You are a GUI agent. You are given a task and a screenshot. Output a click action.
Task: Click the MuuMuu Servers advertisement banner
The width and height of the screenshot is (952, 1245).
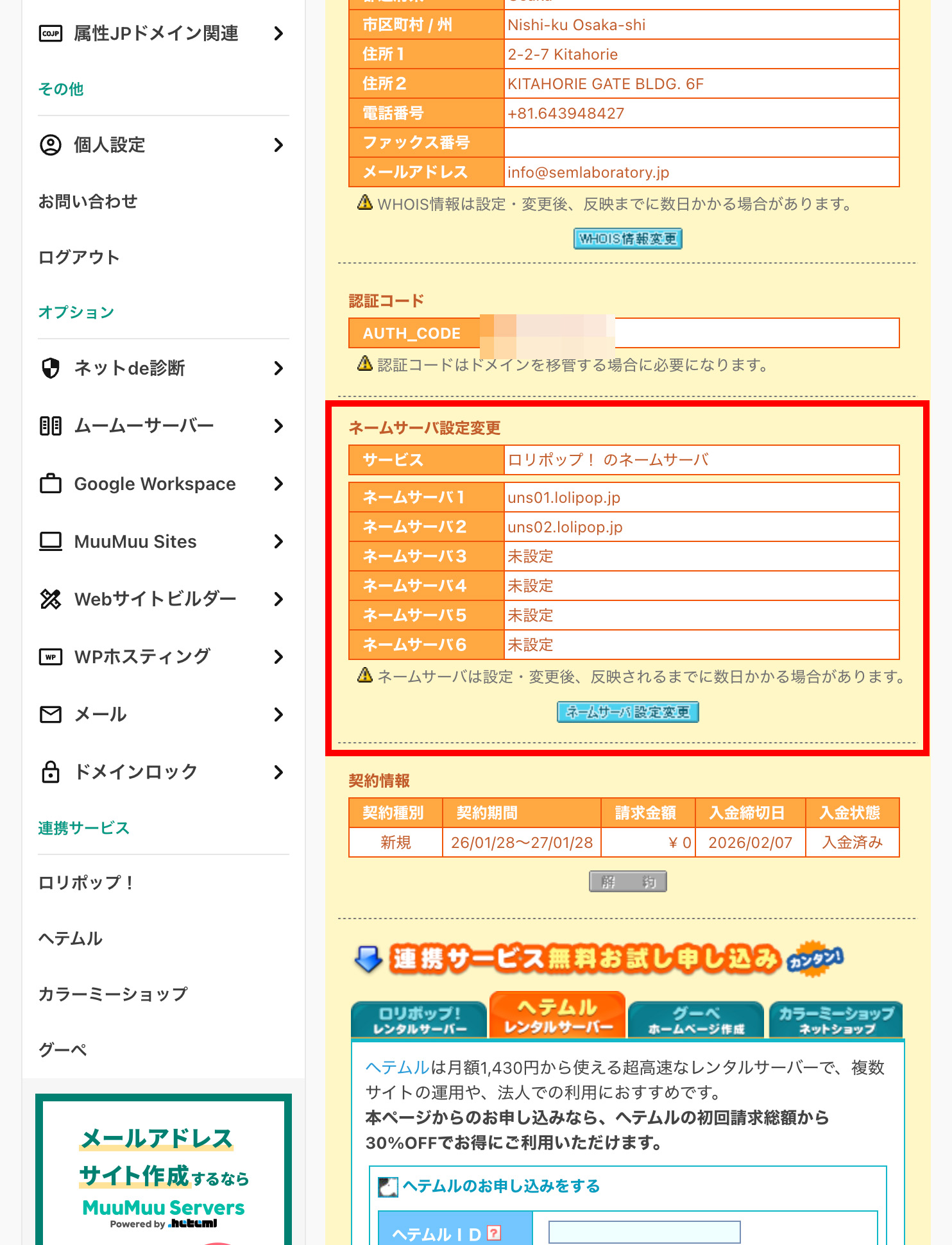pos(164,1169)
